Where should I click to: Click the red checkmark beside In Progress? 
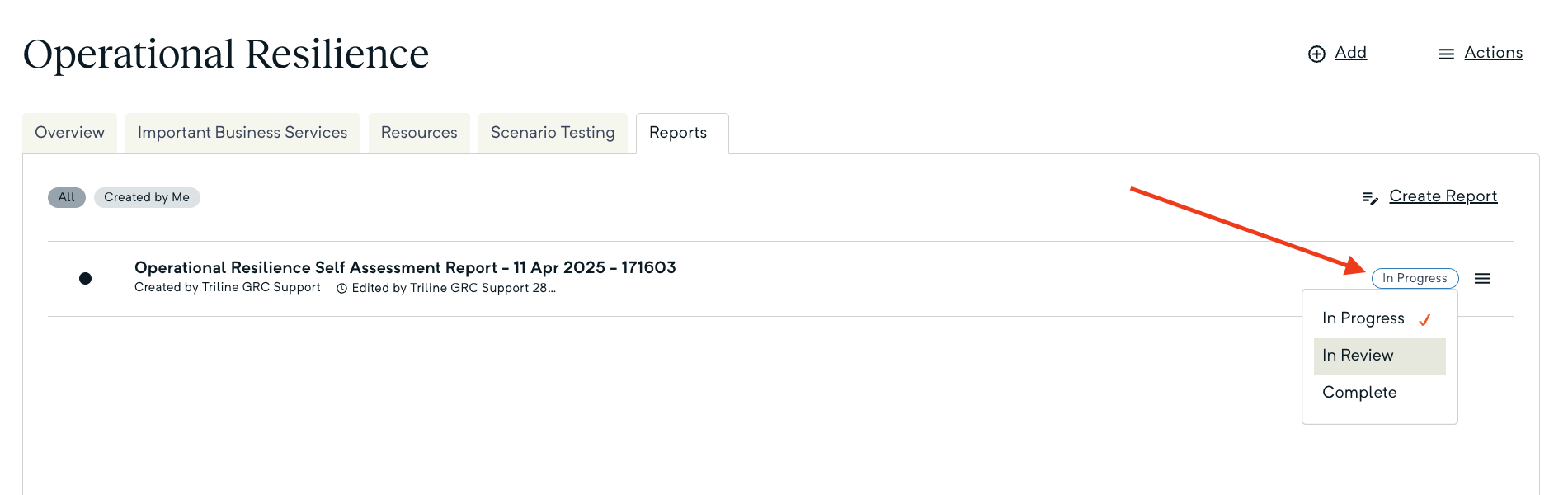coord(1424,319)
